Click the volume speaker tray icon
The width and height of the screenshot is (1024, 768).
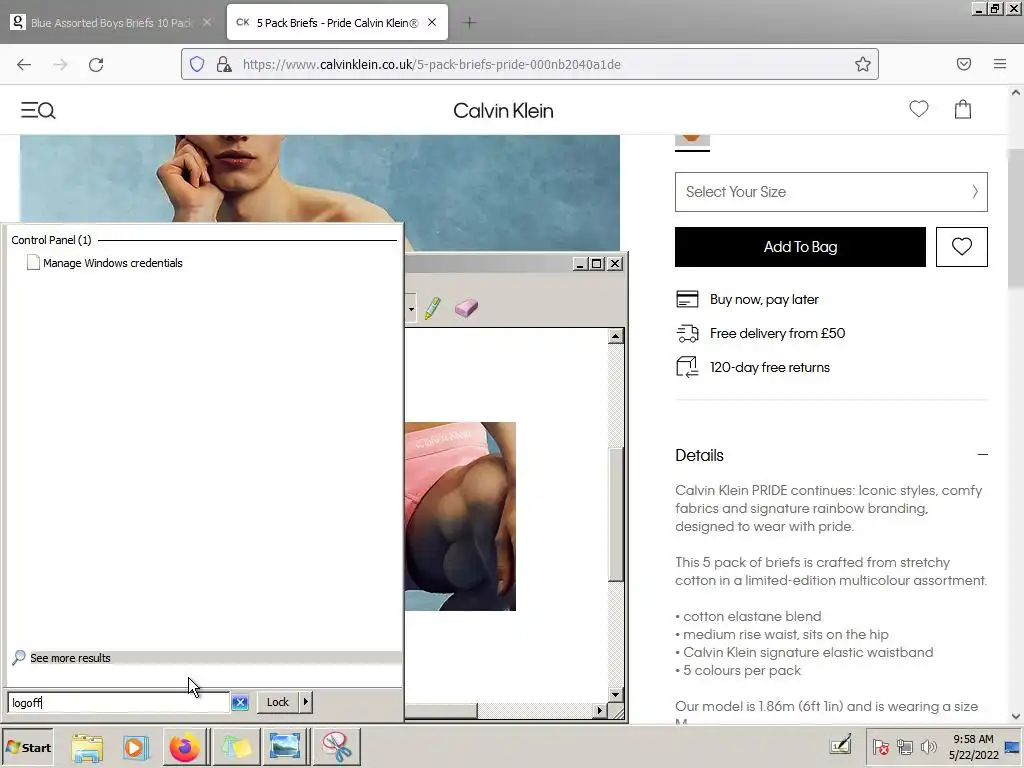pyautogui.click(x=928, y=747)
